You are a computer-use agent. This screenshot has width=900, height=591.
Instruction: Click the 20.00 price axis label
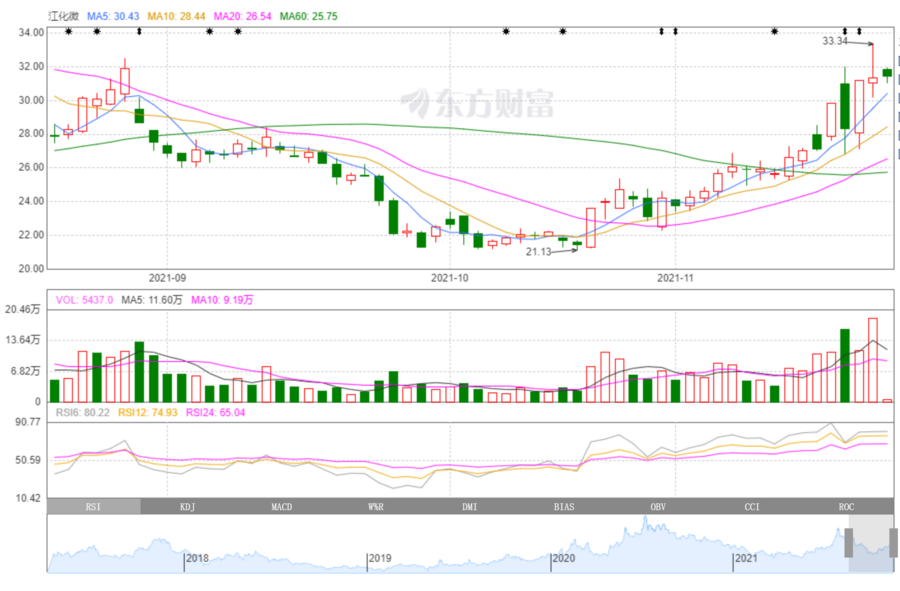tap(31, 269)
